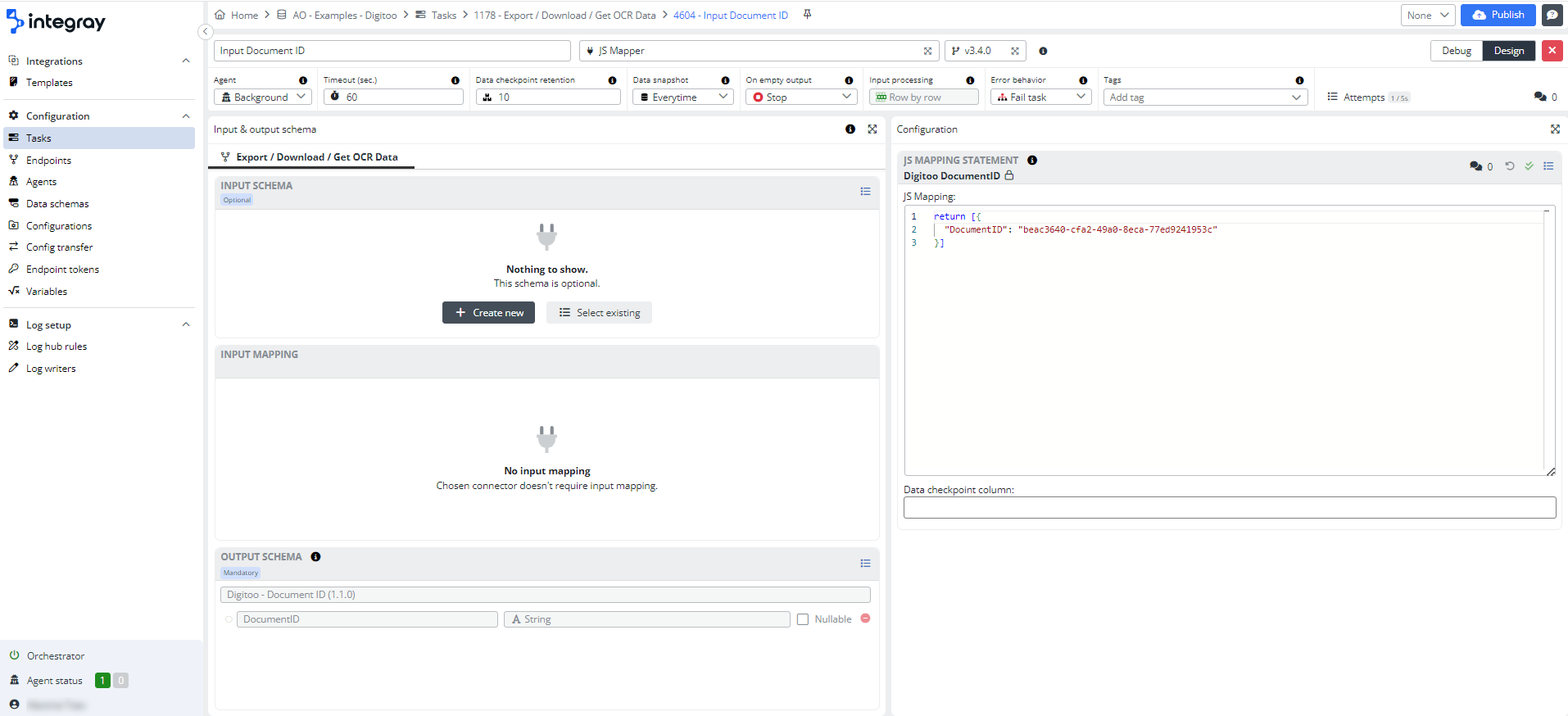Collapse the left sidebar with the arrow
The height and width of the screenshot is (716, 1568).
point(205,32)
